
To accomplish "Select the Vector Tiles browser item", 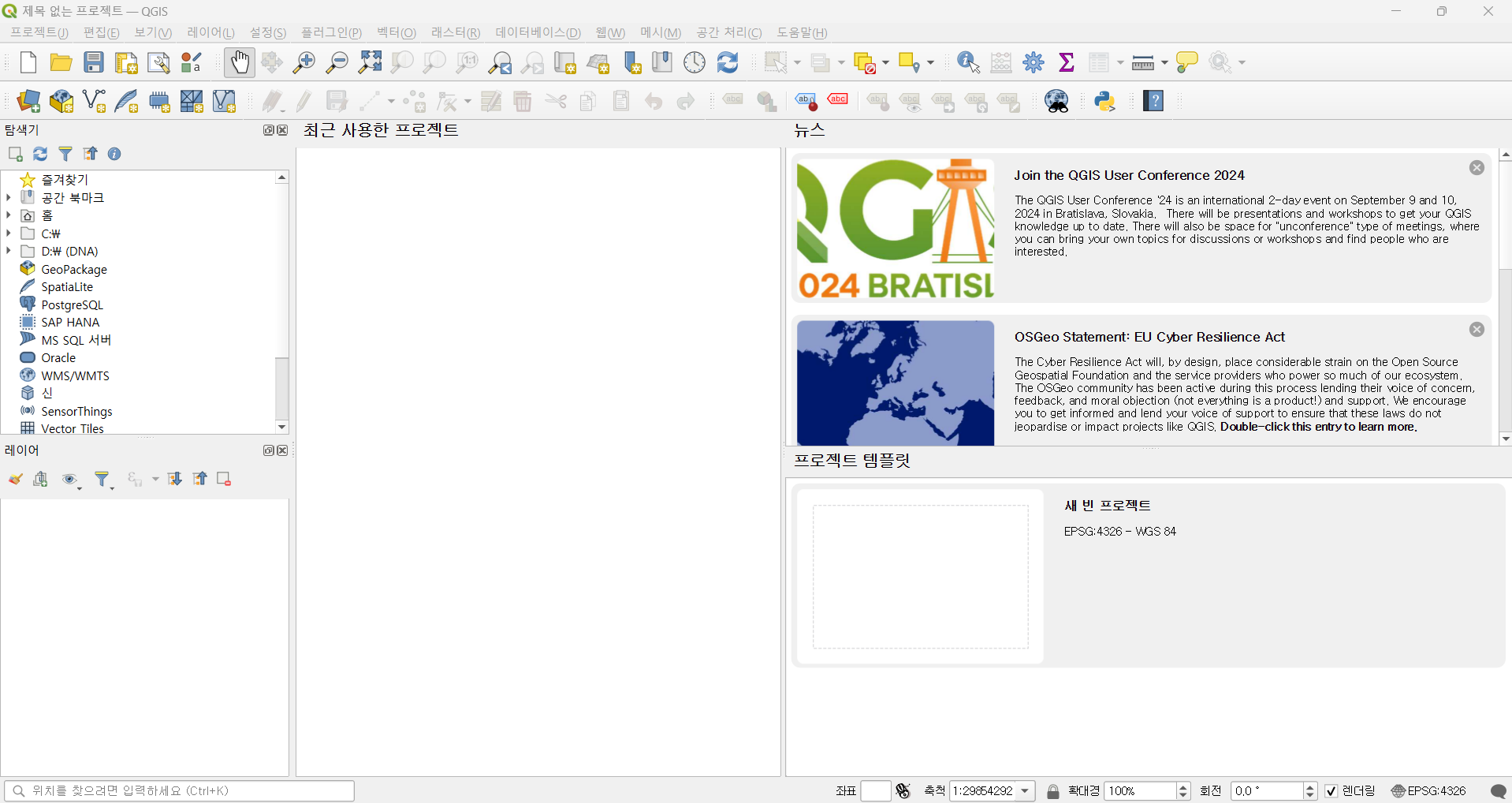I will click(x=73, y=428).
